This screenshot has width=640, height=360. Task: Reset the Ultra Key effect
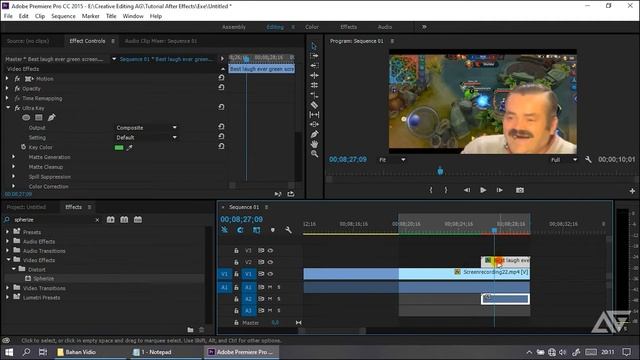point(221,107)
